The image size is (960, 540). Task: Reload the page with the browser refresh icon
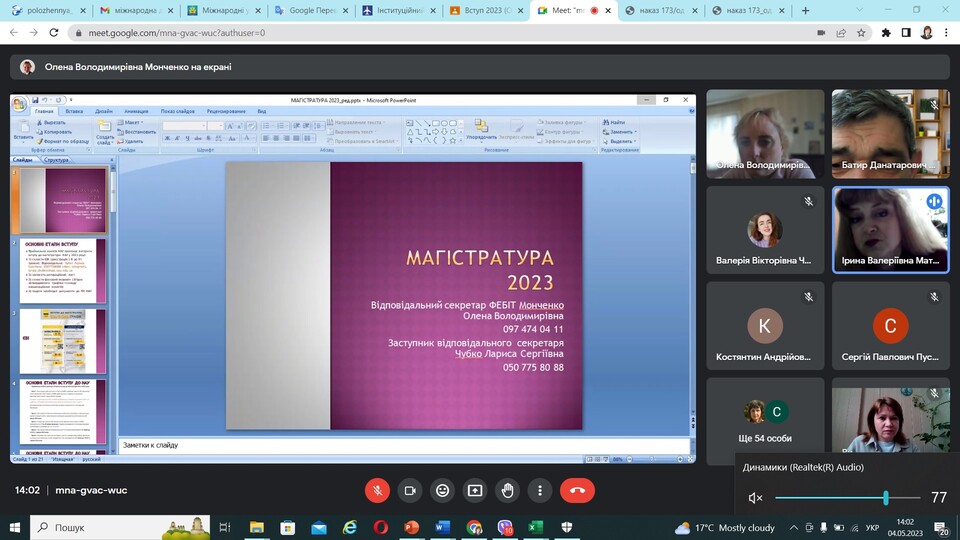point(54,32)
